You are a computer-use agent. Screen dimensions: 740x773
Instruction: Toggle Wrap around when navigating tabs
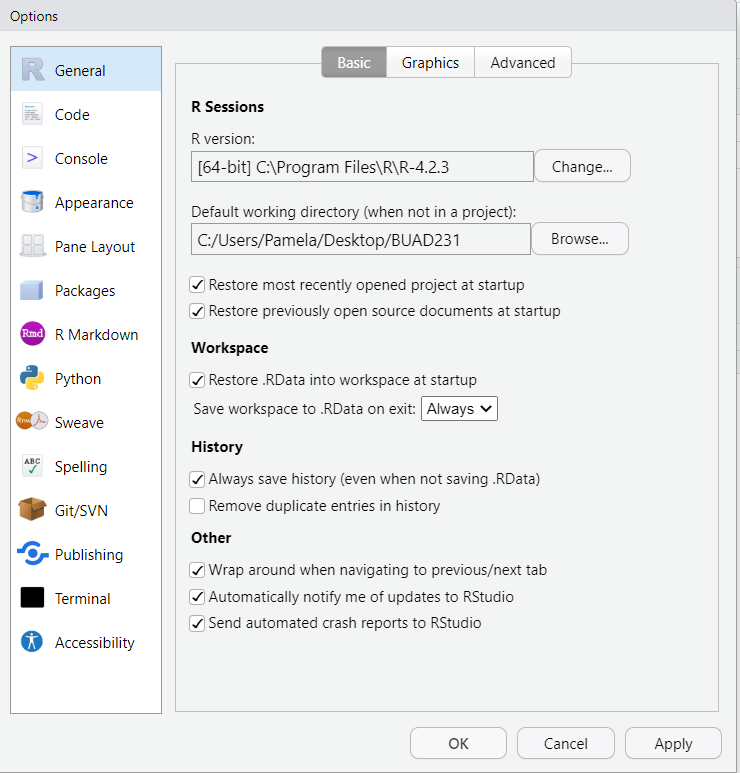click(197, 570)
